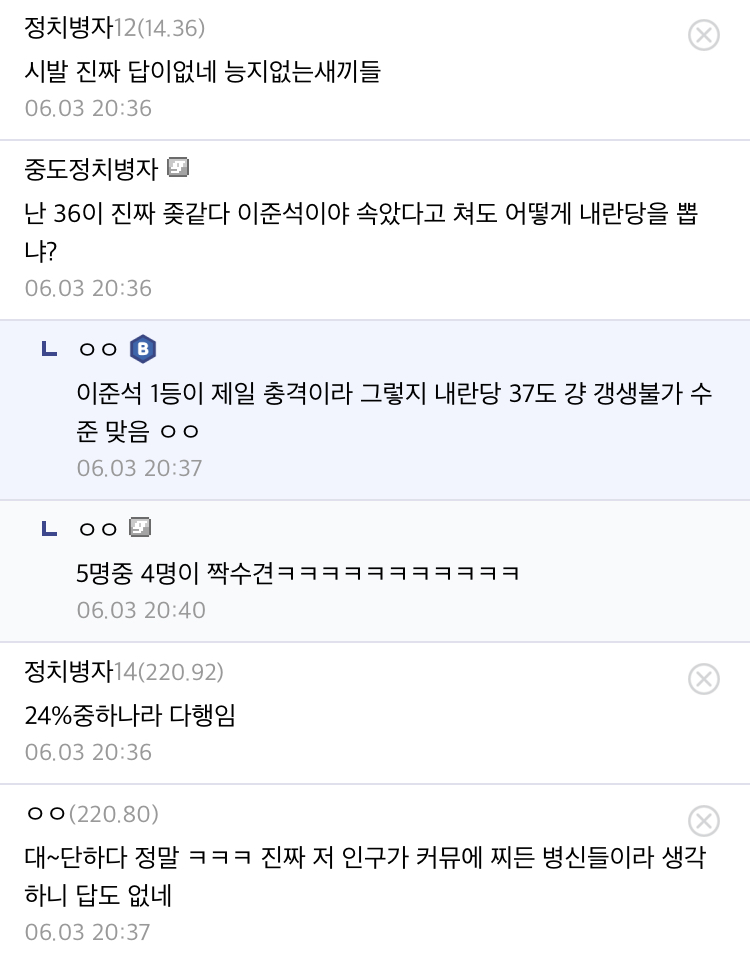The height and width of the screenshot is (957, 750).
Task: Click the gray icon beside the 20:40 reply's ㅇㅇ
Action: tap(140, 527)
